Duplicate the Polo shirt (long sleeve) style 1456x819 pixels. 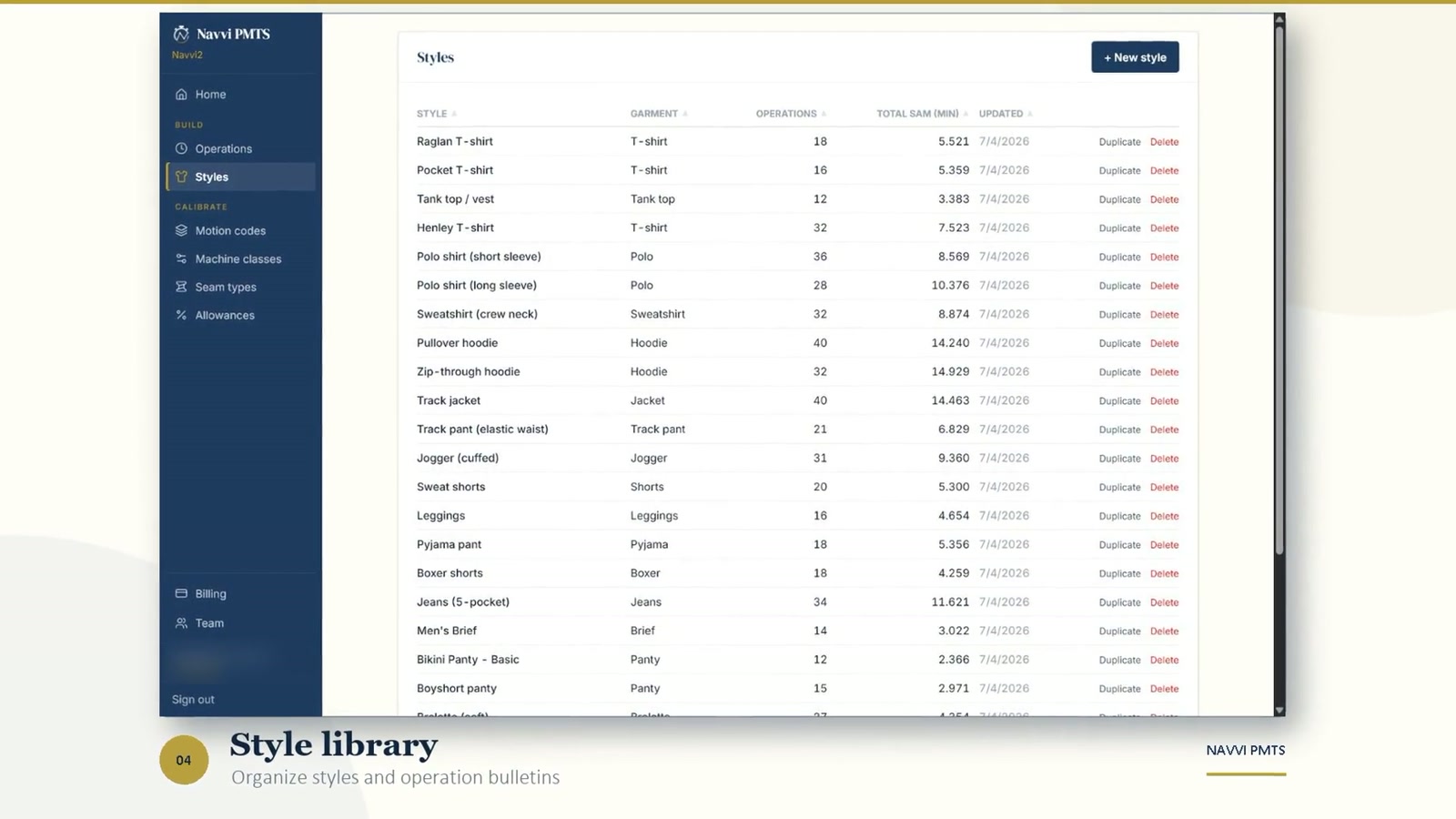[x=1119, y=286]
